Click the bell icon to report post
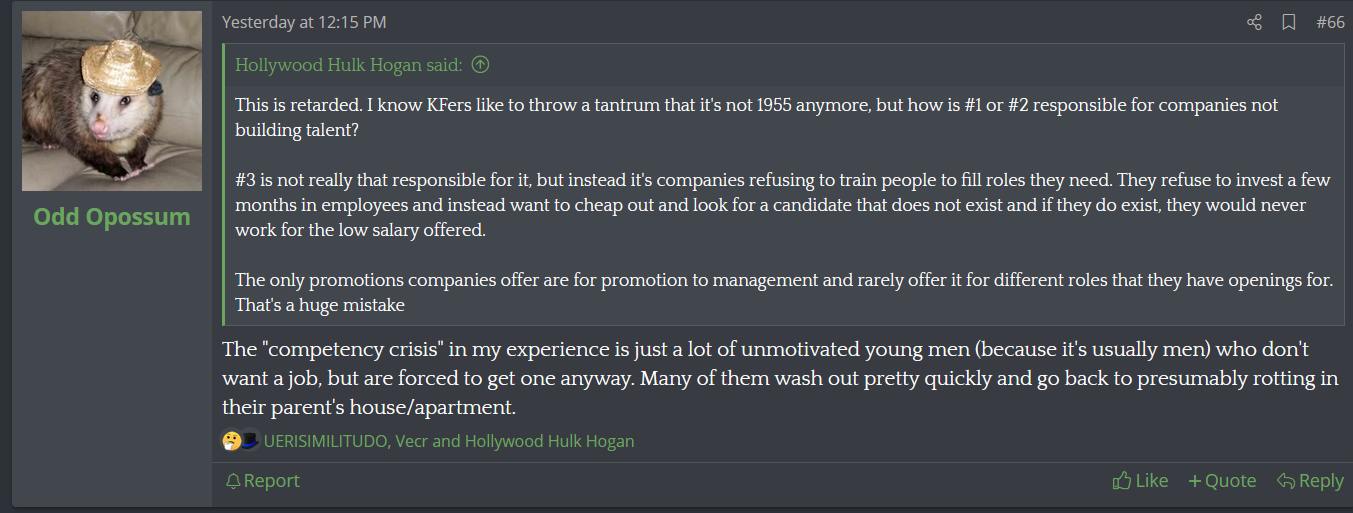Image resolution: width=1353 pixels, height=513 pixels. pyautogui.click(x=233, y=481)
